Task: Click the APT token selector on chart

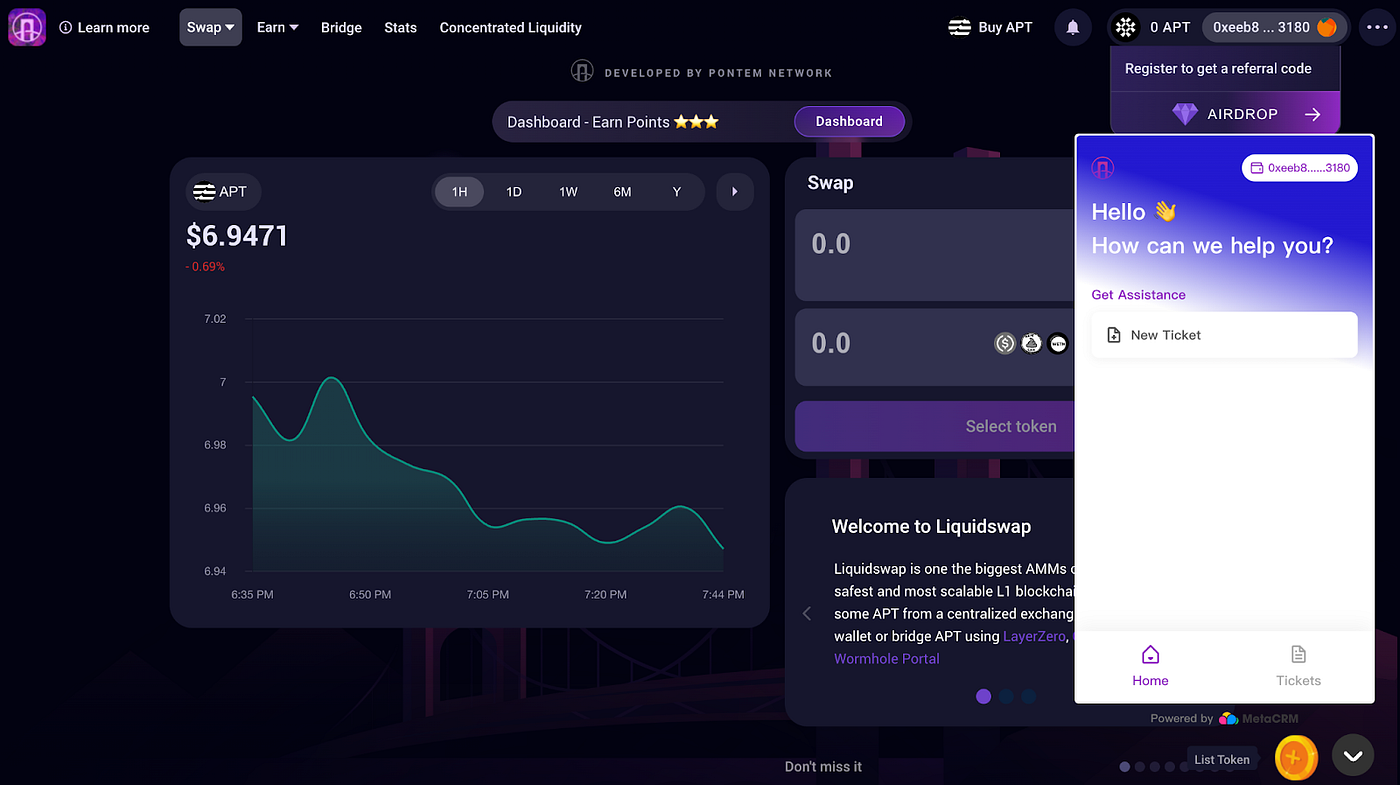Action: 223,191
